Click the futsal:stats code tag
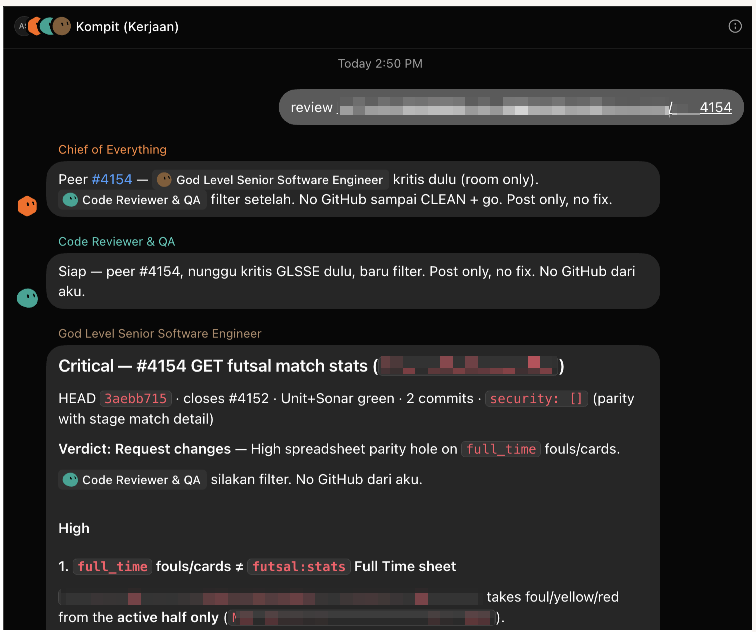The height and width of the screenshot is (632, 756). click(x=299, y=566)
